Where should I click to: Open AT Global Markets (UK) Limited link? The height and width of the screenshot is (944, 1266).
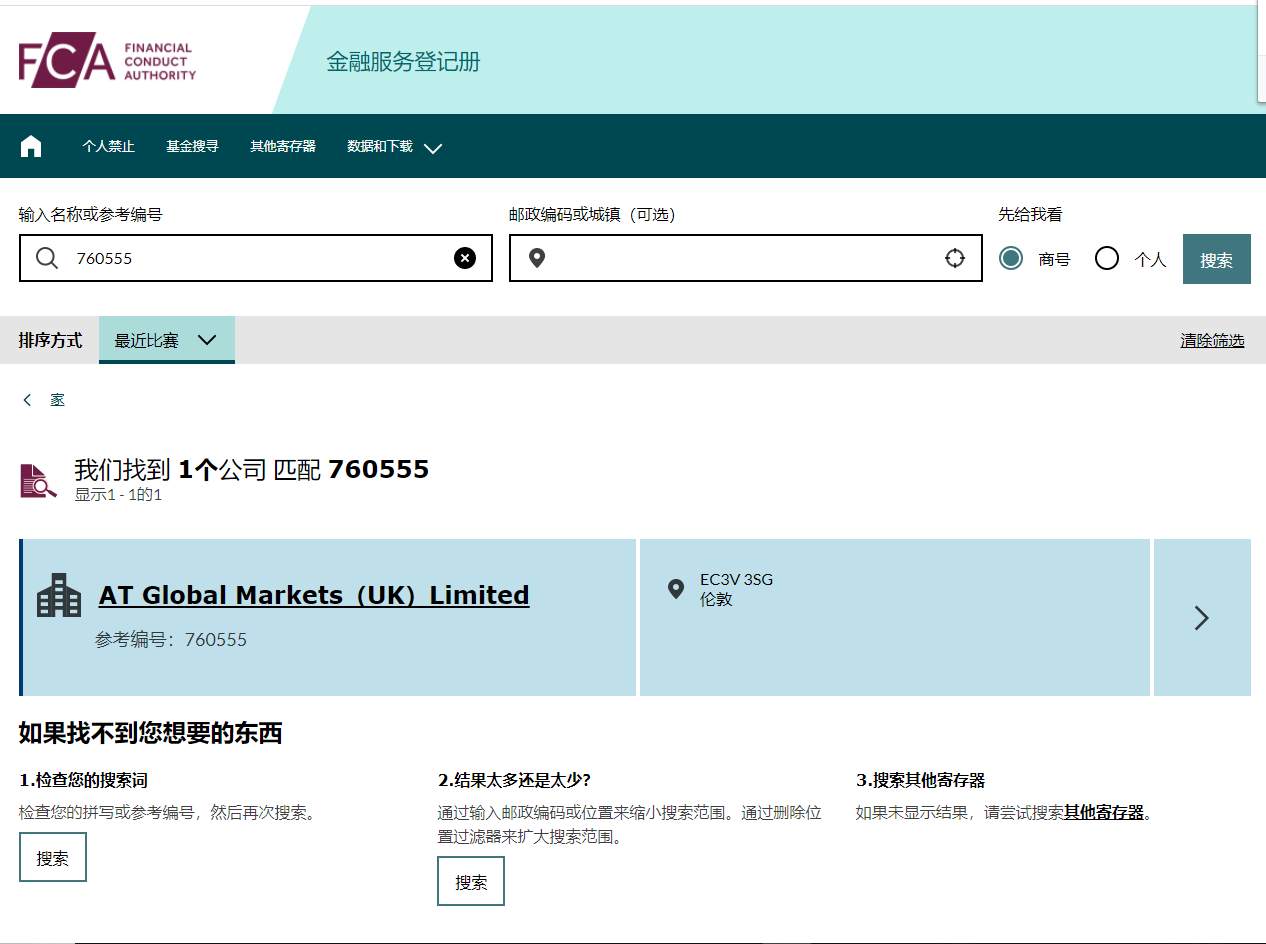(314, 595)
